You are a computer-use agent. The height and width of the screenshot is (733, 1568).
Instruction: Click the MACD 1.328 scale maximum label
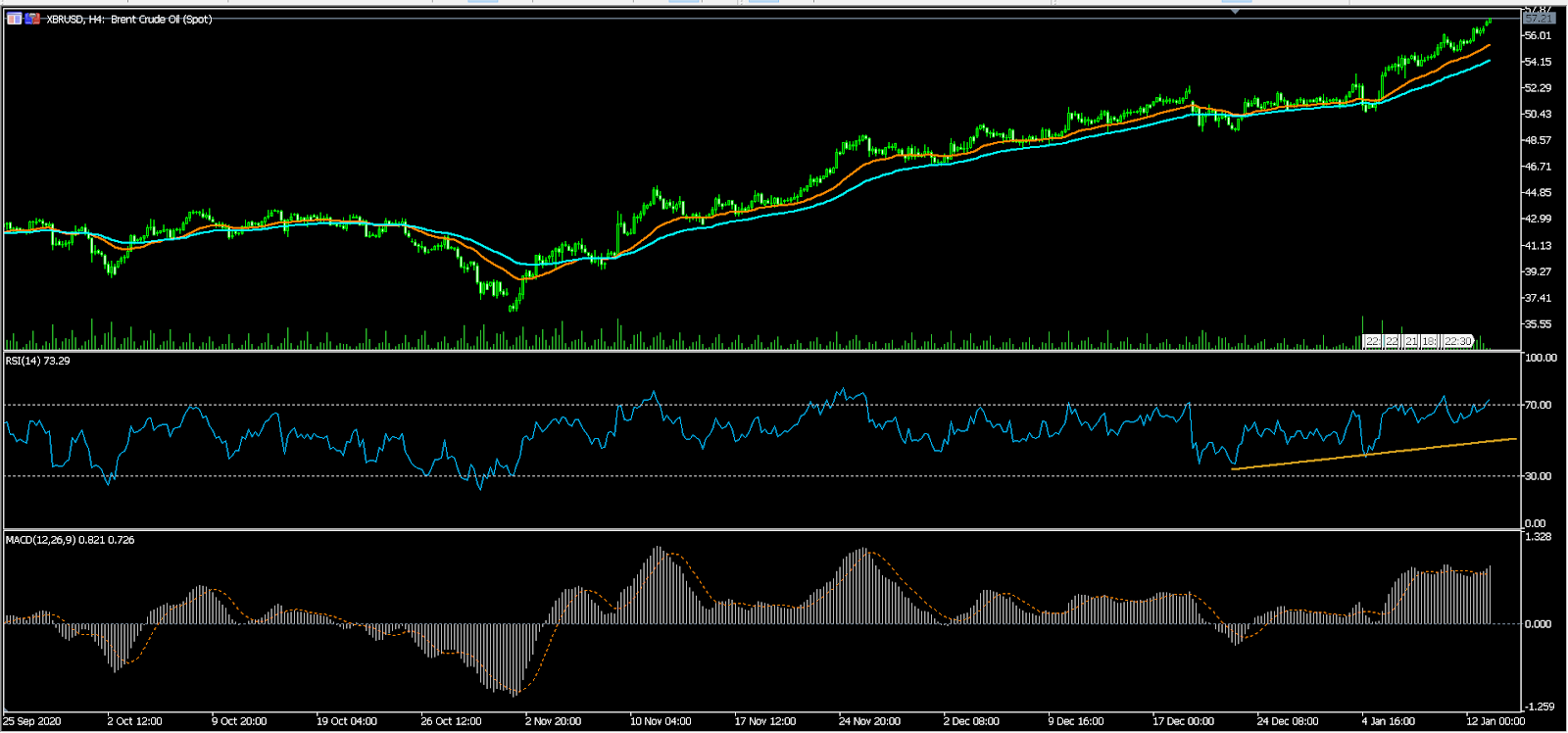tap(1538, 537)
